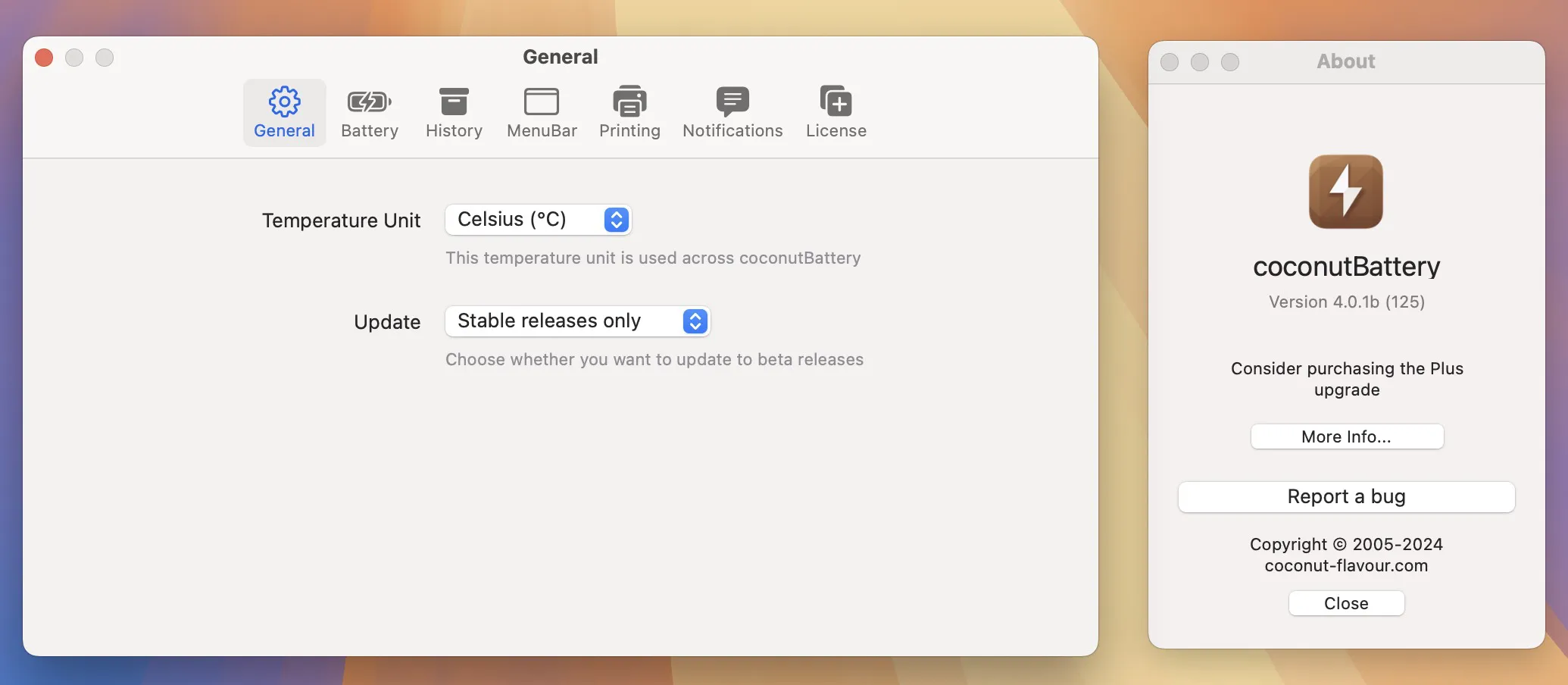1568x685 pixels.
Task: Click 'This temperature unit is used across coconutBattery'
Action: click(x=653, y=258)
